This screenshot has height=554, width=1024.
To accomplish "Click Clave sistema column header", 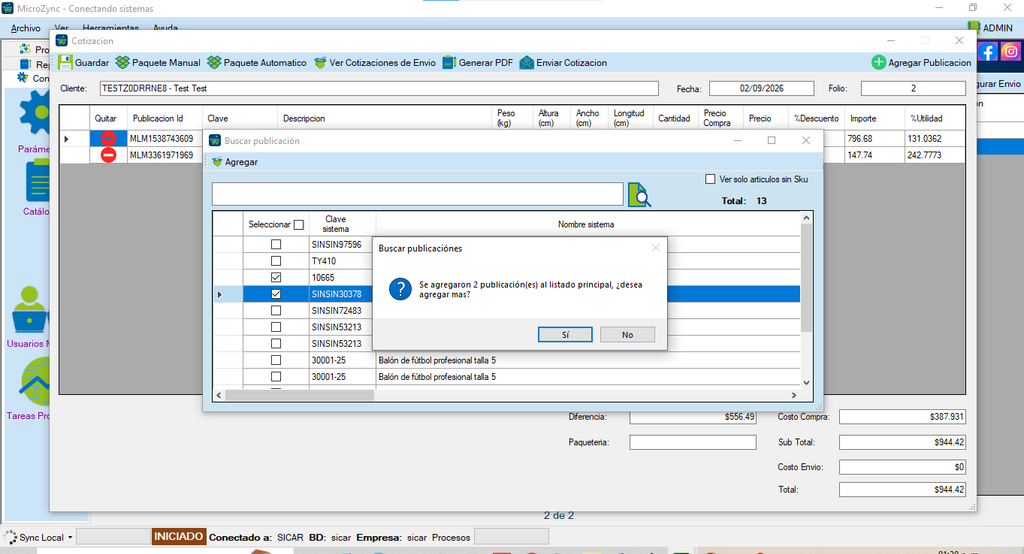I will [x=336, y=224].
